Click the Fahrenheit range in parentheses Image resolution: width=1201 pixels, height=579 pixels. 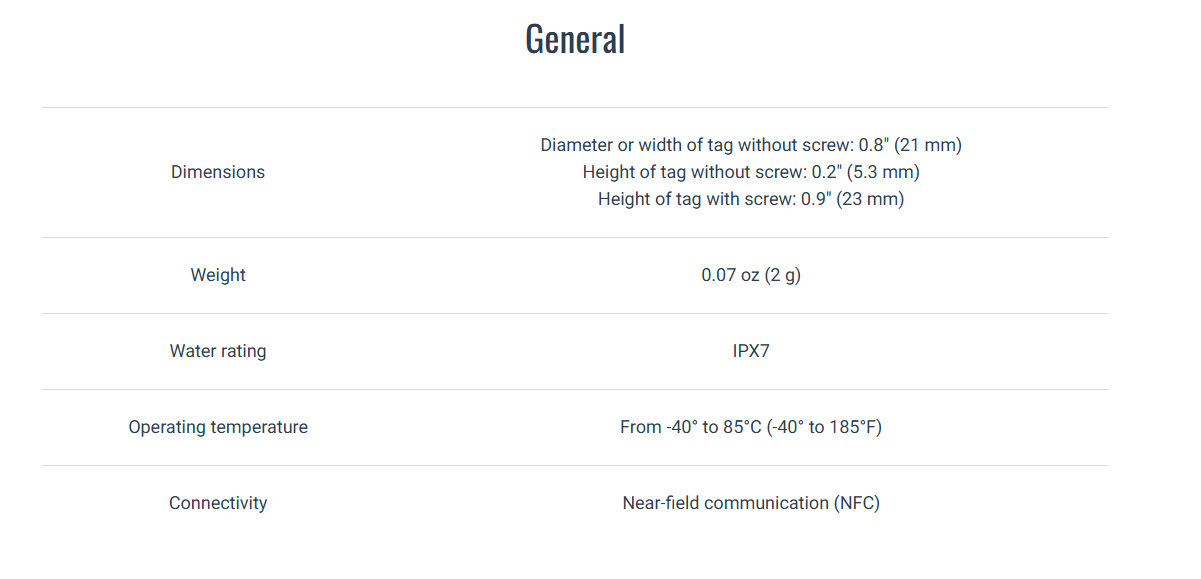825,427
